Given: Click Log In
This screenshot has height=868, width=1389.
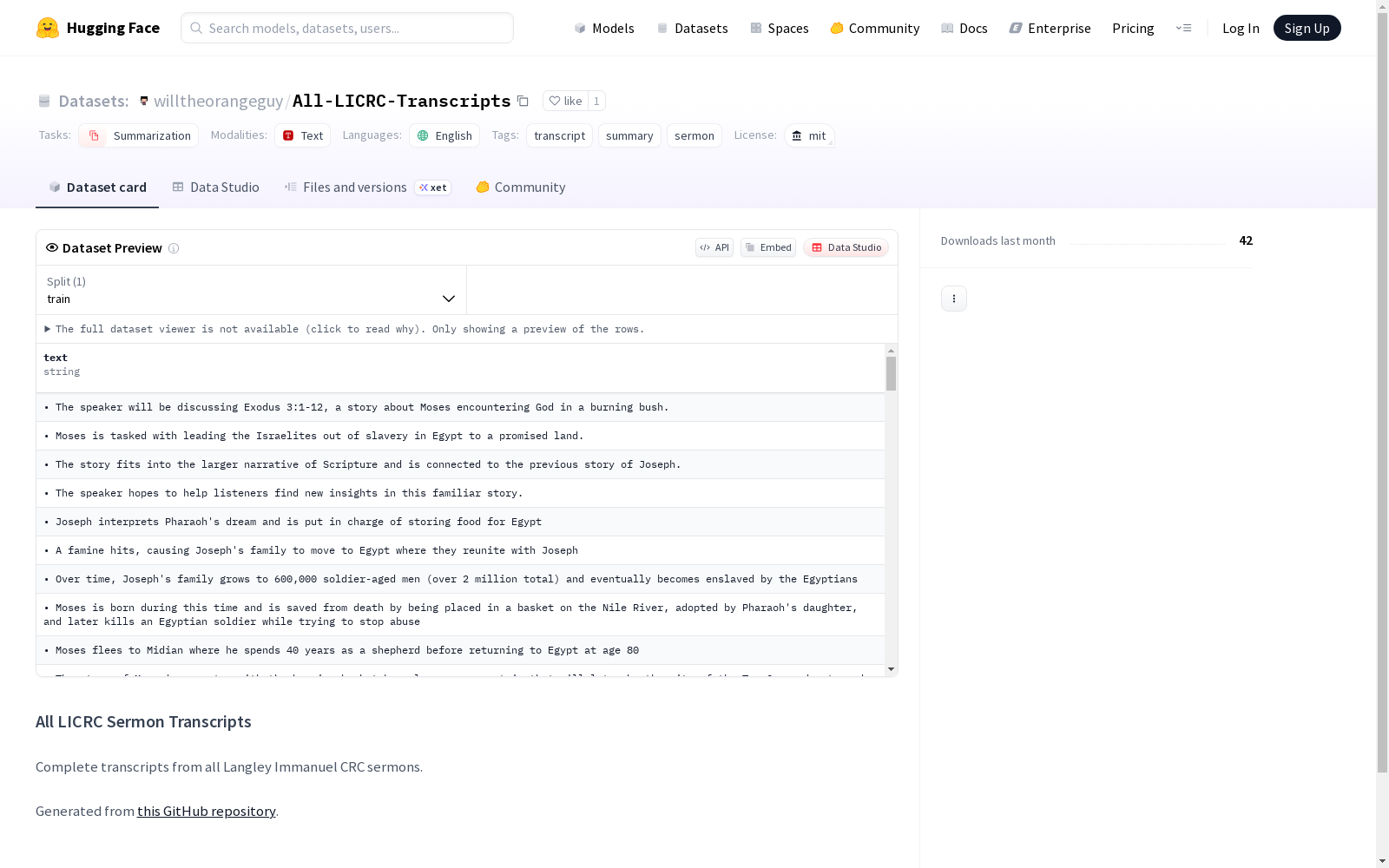Looking at the screenshot, I should [x=1241, y=28].
